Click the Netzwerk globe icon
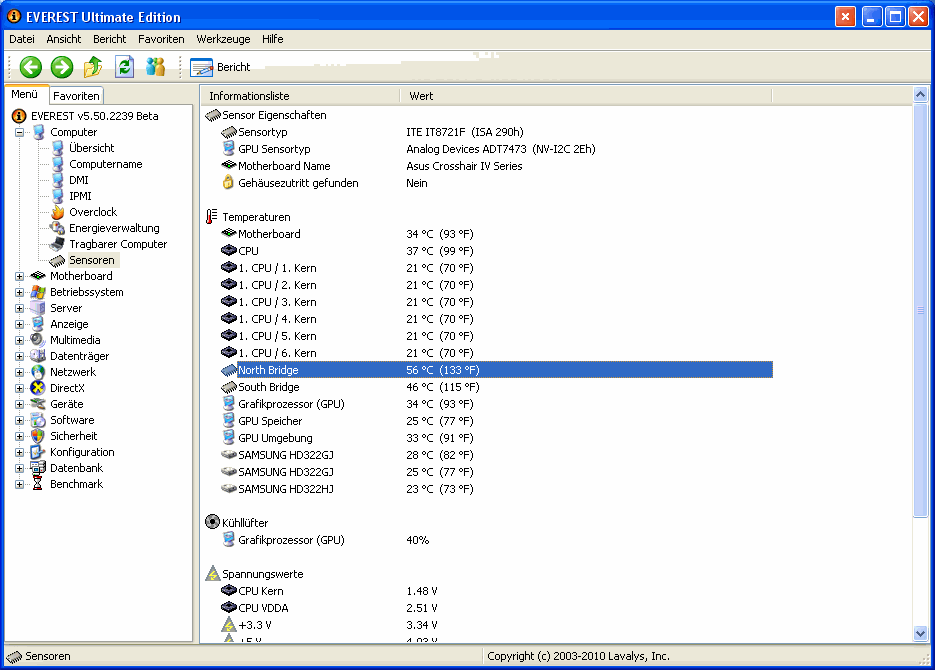This screenshot has width=935, height=670. click(x=38, y=371)
